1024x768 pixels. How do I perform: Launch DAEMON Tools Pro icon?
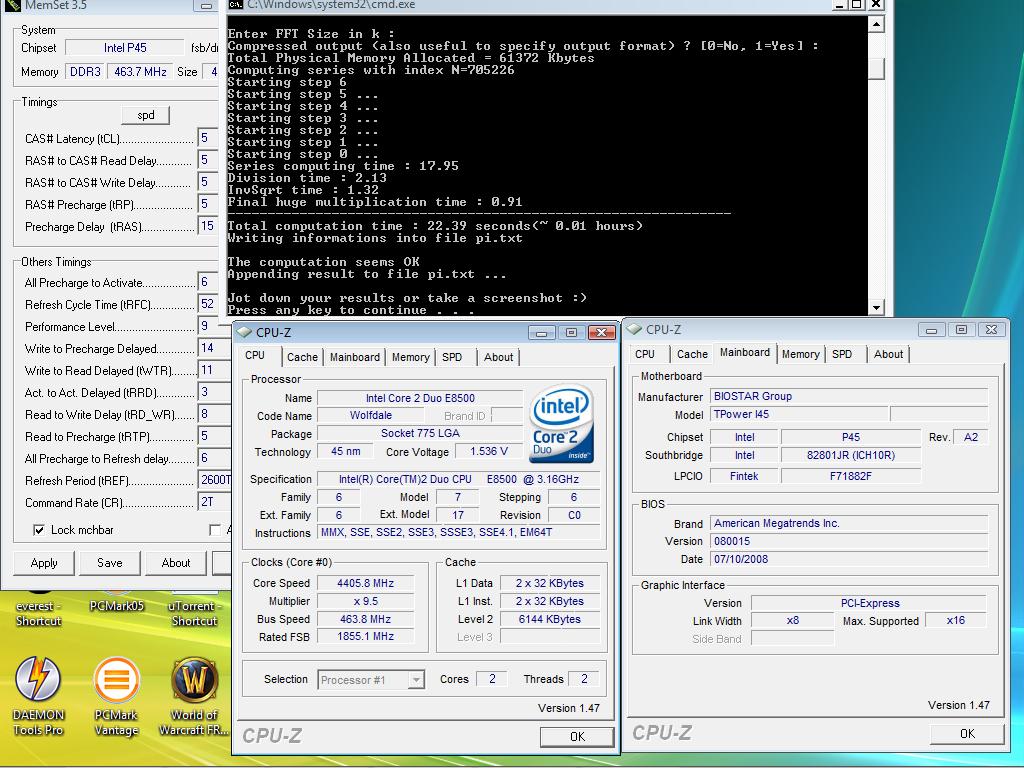click(38, 696)
